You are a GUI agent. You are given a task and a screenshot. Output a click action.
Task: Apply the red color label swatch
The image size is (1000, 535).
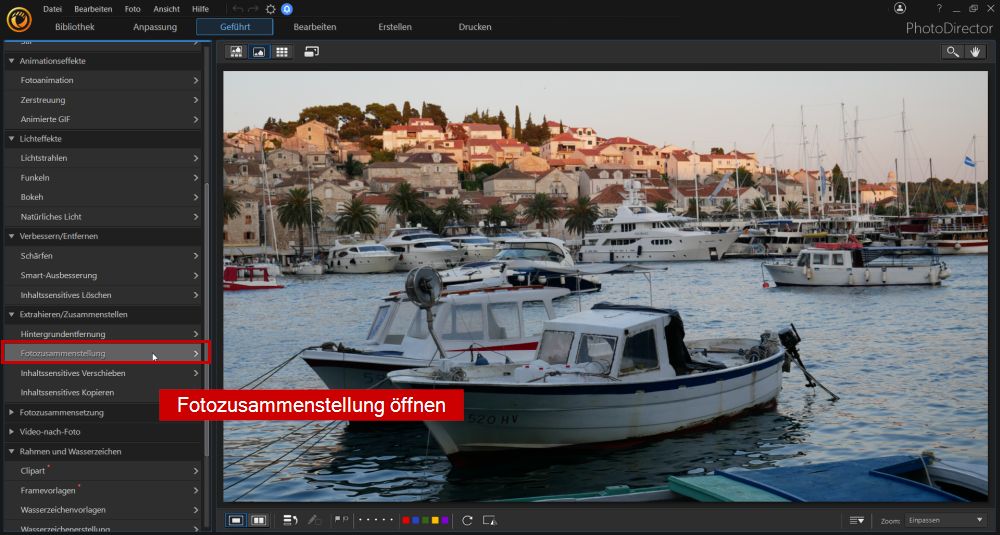pyautogui.click(x=405, y=520)
